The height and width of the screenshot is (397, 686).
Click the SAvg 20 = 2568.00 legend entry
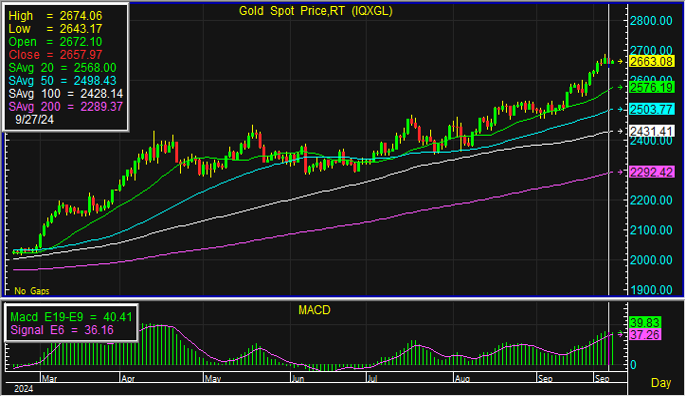click(x=62, y=68)
